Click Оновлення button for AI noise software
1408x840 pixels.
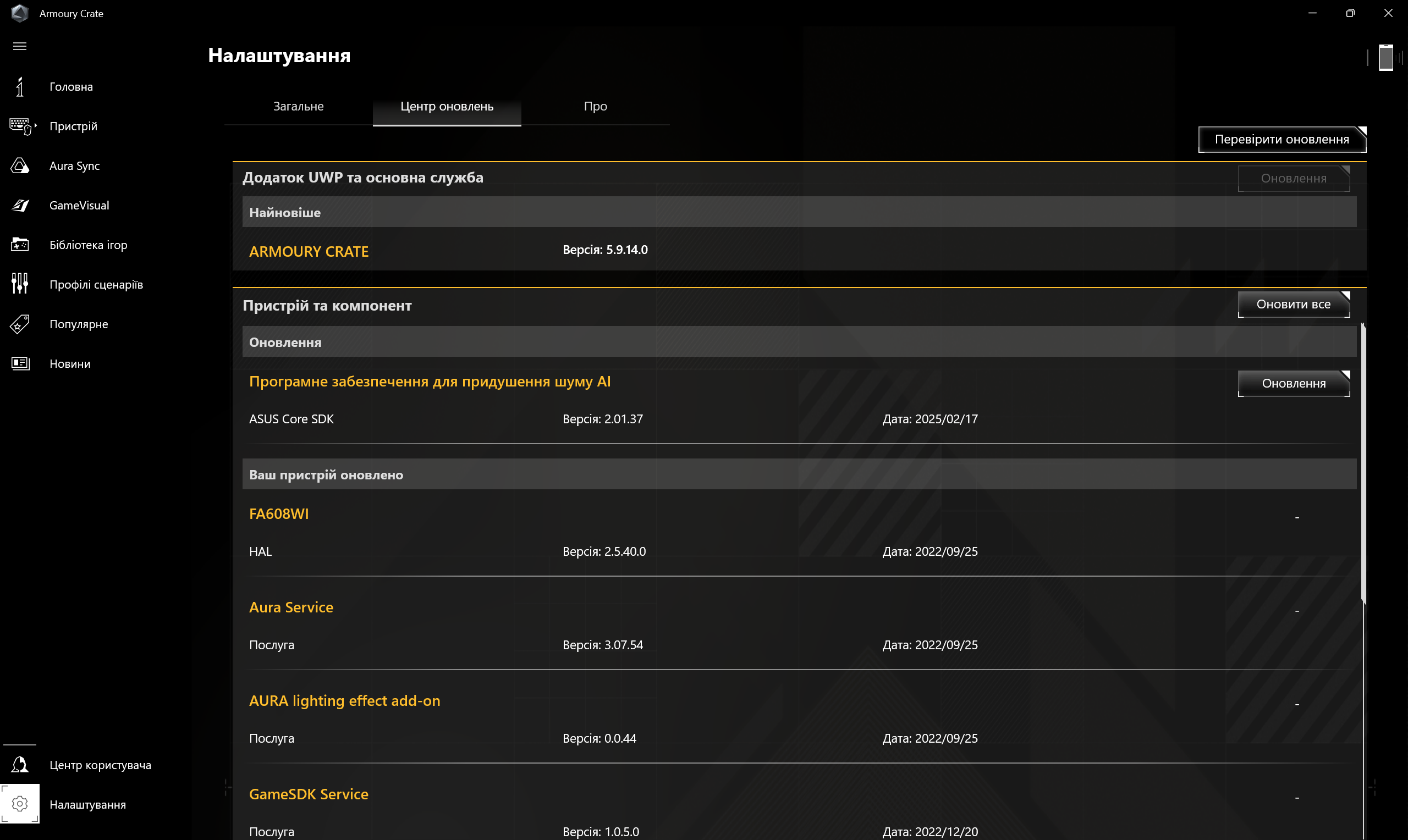(x=1293, y=383)
